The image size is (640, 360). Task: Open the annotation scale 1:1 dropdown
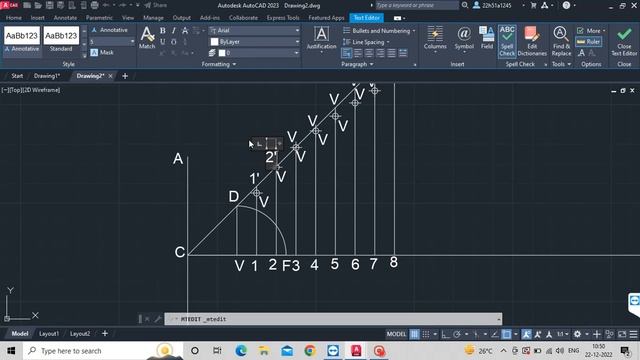(562, 334)
